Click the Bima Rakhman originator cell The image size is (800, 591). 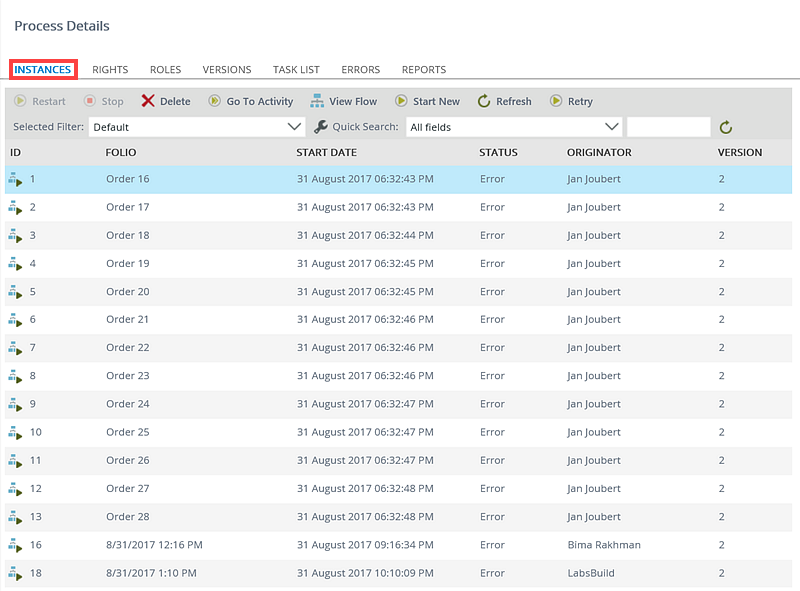(x=604, y=545)
